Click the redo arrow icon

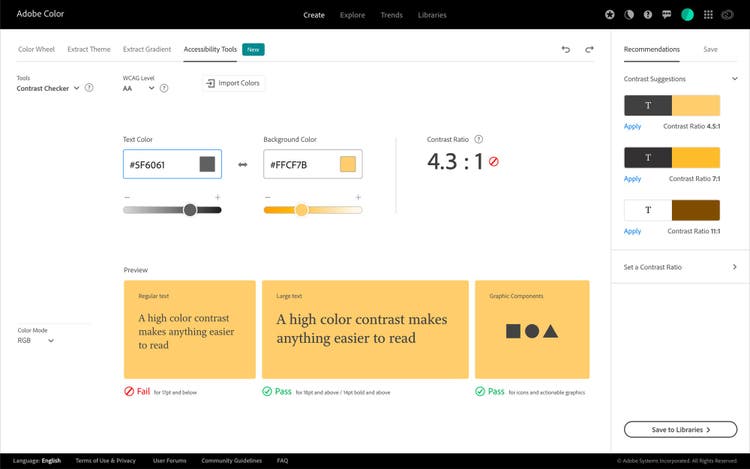tap(589, 49)
